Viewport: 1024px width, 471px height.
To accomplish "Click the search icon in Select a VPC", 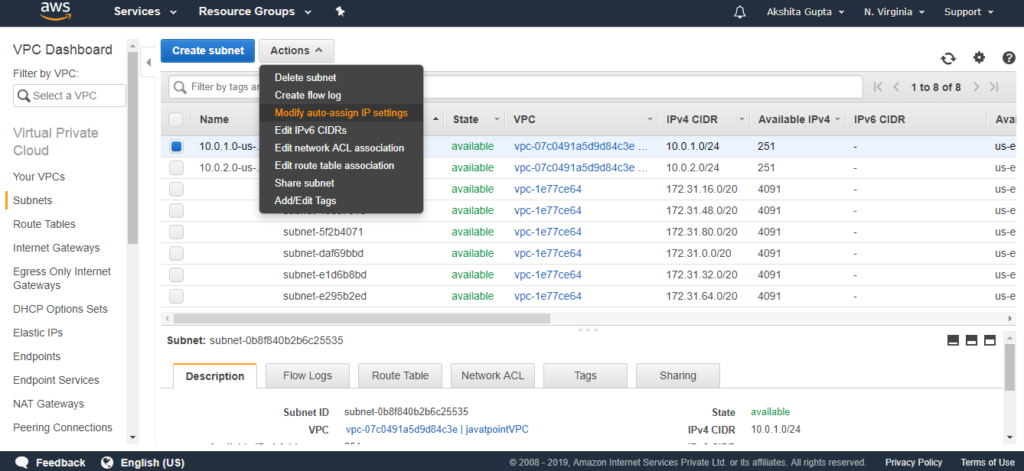I will click(24, 95).
